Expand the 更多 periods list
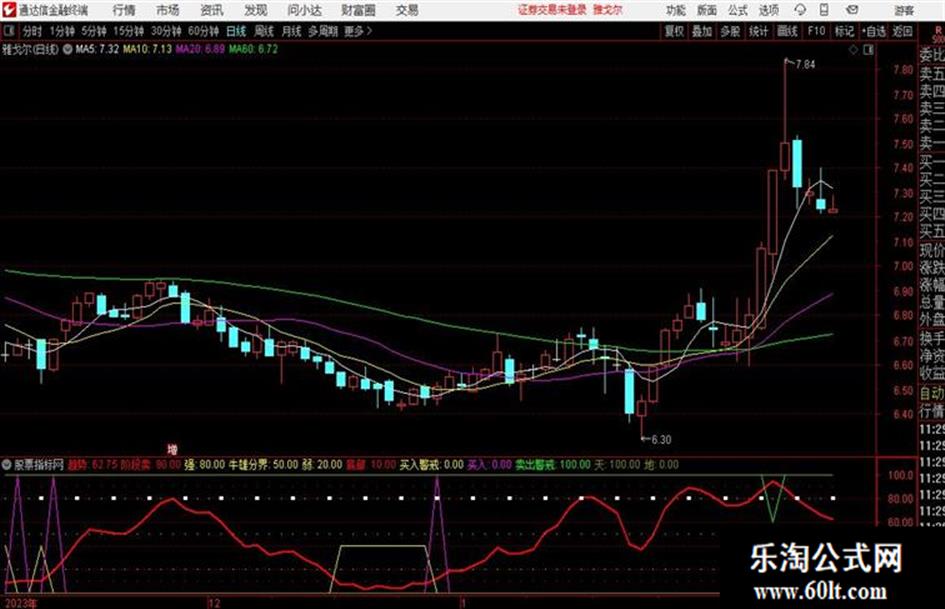945x609 pixels. pyautogui.click(x=358, y=31)
